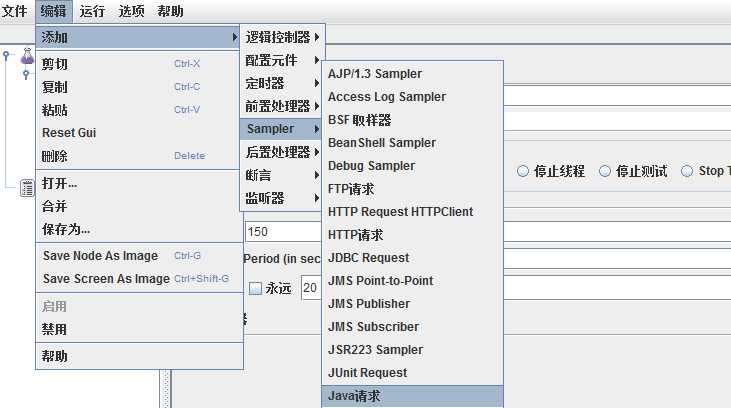
Task: Click the test plan flask icon
Action: (27, 56)
